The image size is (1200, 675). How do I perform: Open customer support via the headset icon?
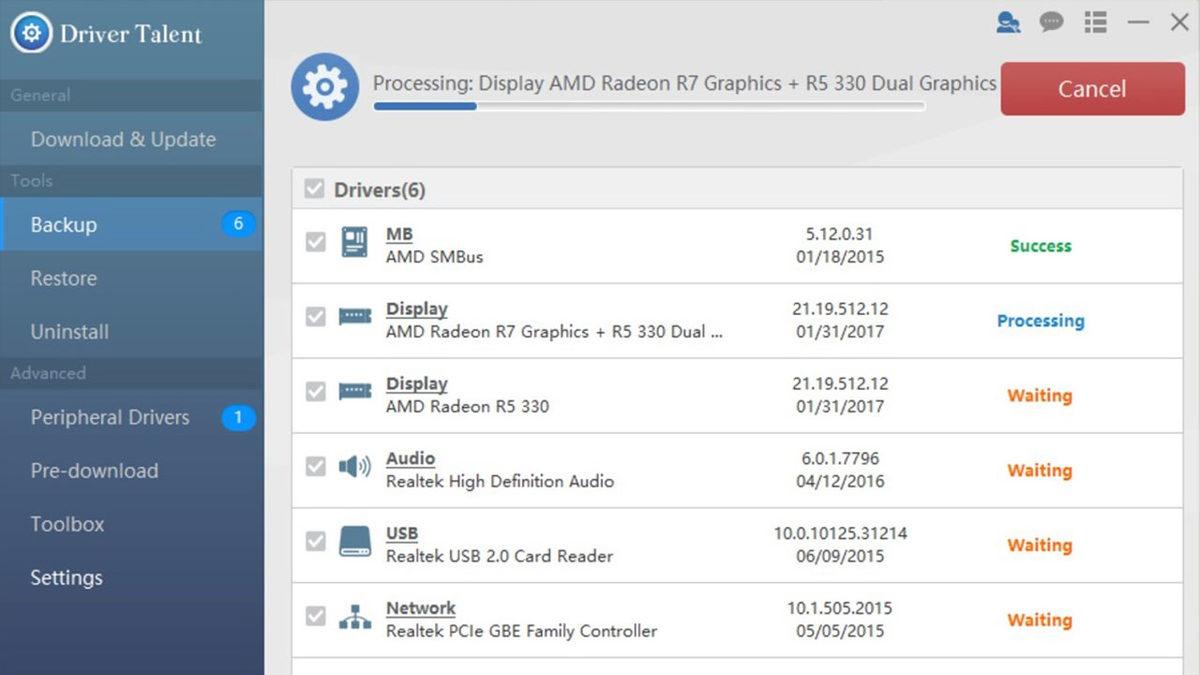click(x=1008, y=21)
